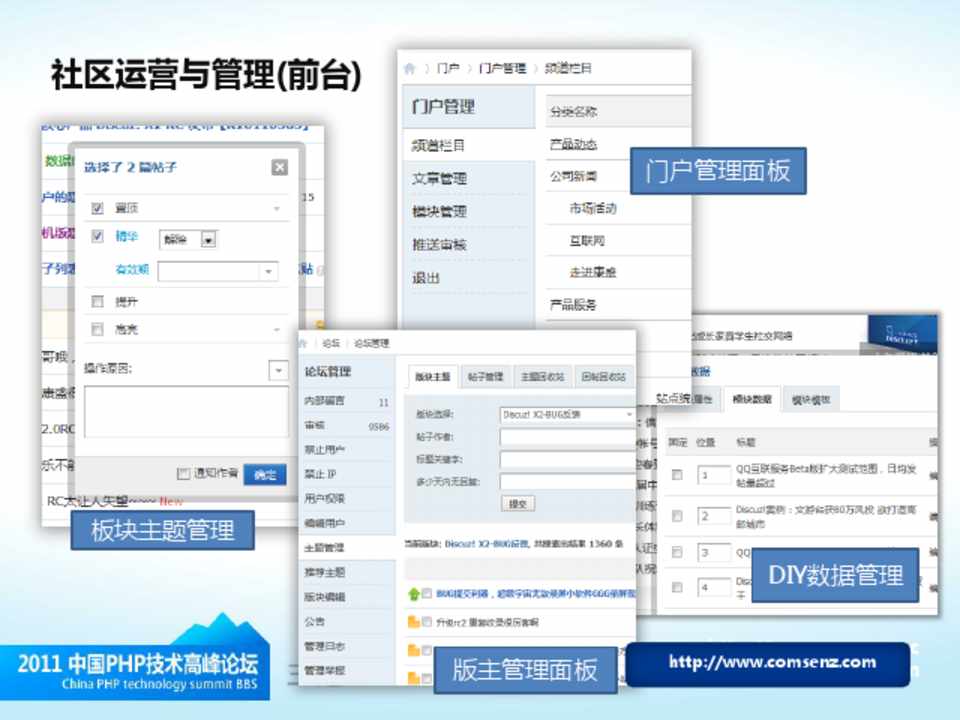
Task: Click the home icon in portal breadcrumb
Action: (x=409, y=69)
